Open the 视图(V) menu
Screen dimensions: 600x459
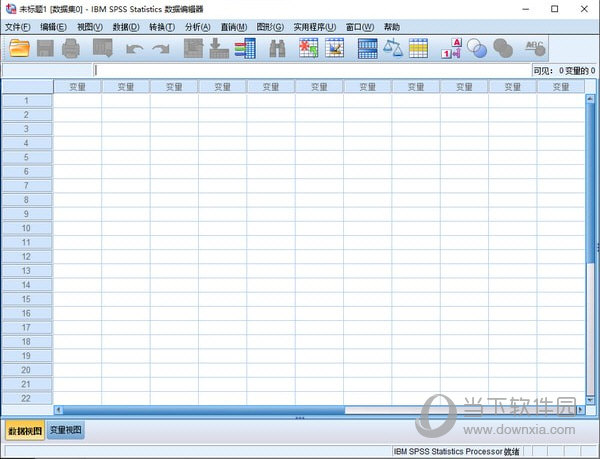coord(90,27)
